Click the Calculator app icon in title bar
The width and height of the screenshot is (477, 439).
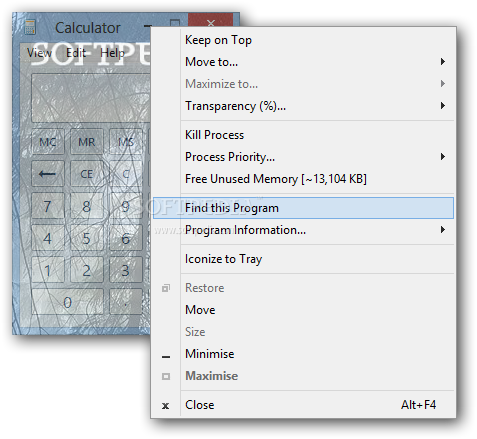pos(30,27)
